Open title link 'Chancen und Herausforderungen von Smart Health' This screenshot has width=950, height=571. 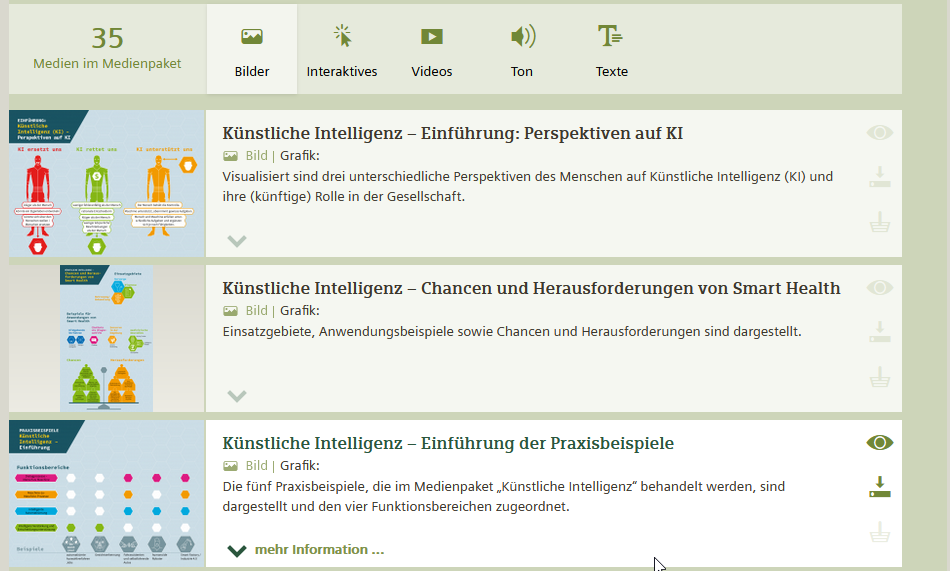531,289
